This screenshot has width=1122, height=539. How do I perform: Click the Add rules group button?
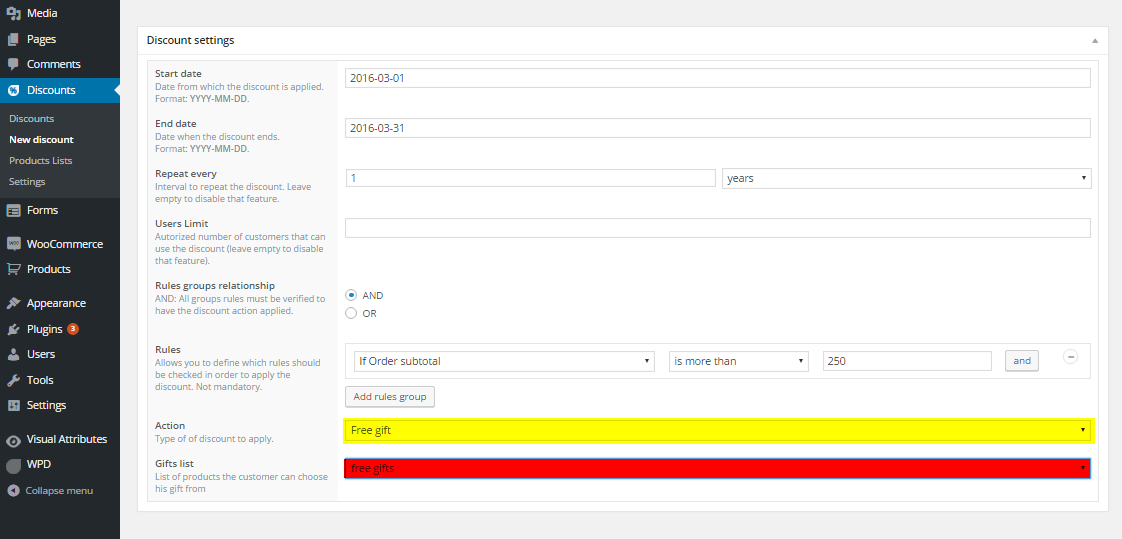(390, 397)
